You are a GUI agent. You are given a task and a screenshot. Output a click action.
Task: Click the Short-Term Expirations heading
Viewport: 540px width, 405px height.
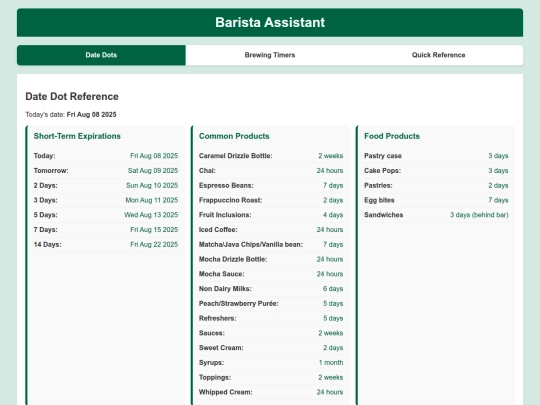pyautogui.click(x=77, y=136)
